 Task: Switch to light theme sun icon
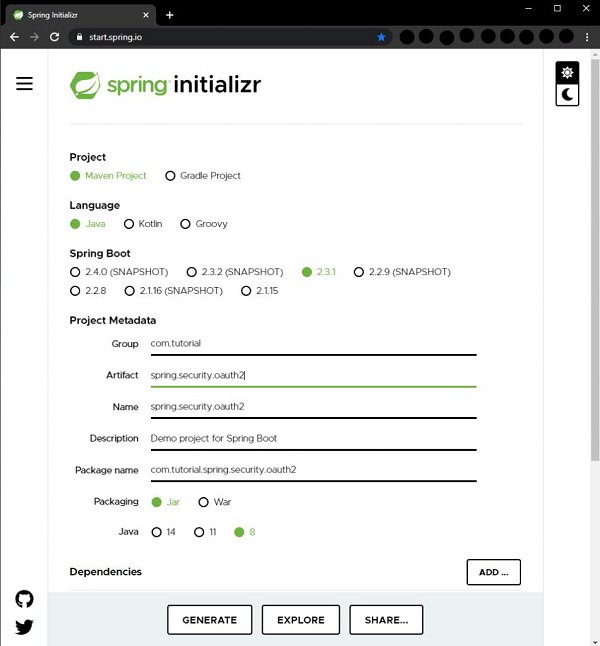pyautogui.click(x=567, y=73)
